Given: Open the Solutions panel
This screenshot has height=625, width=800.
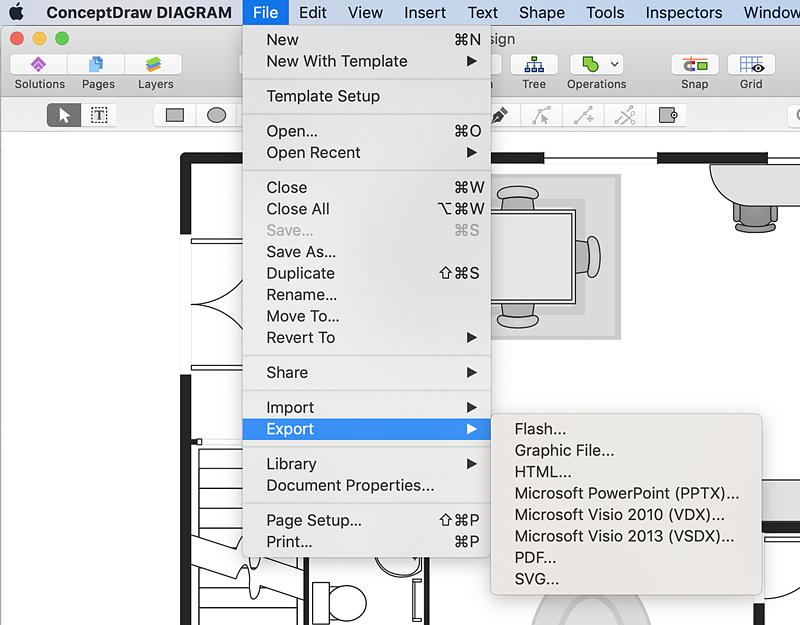Looking at the screenshot, I should (39, 65).
